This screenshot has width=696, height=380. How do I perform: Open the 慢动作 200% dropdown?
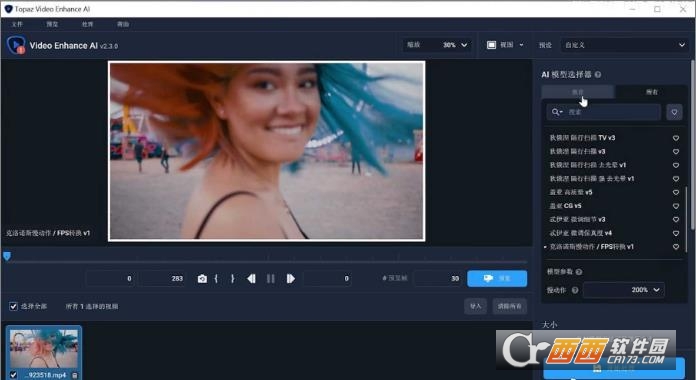pos(624,290)
